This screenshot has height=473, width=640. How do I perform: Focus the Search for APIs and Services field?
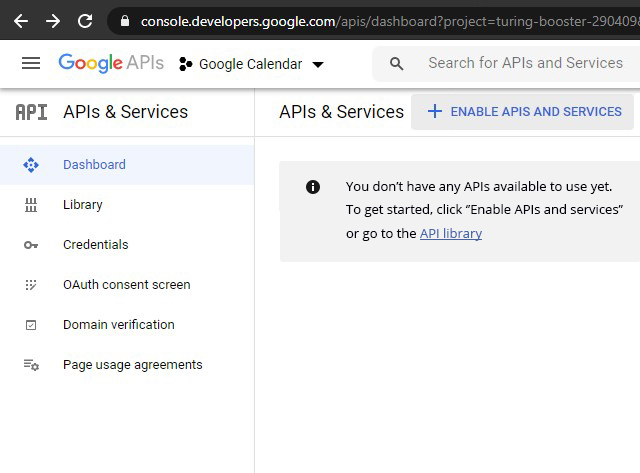coord(525,63)
